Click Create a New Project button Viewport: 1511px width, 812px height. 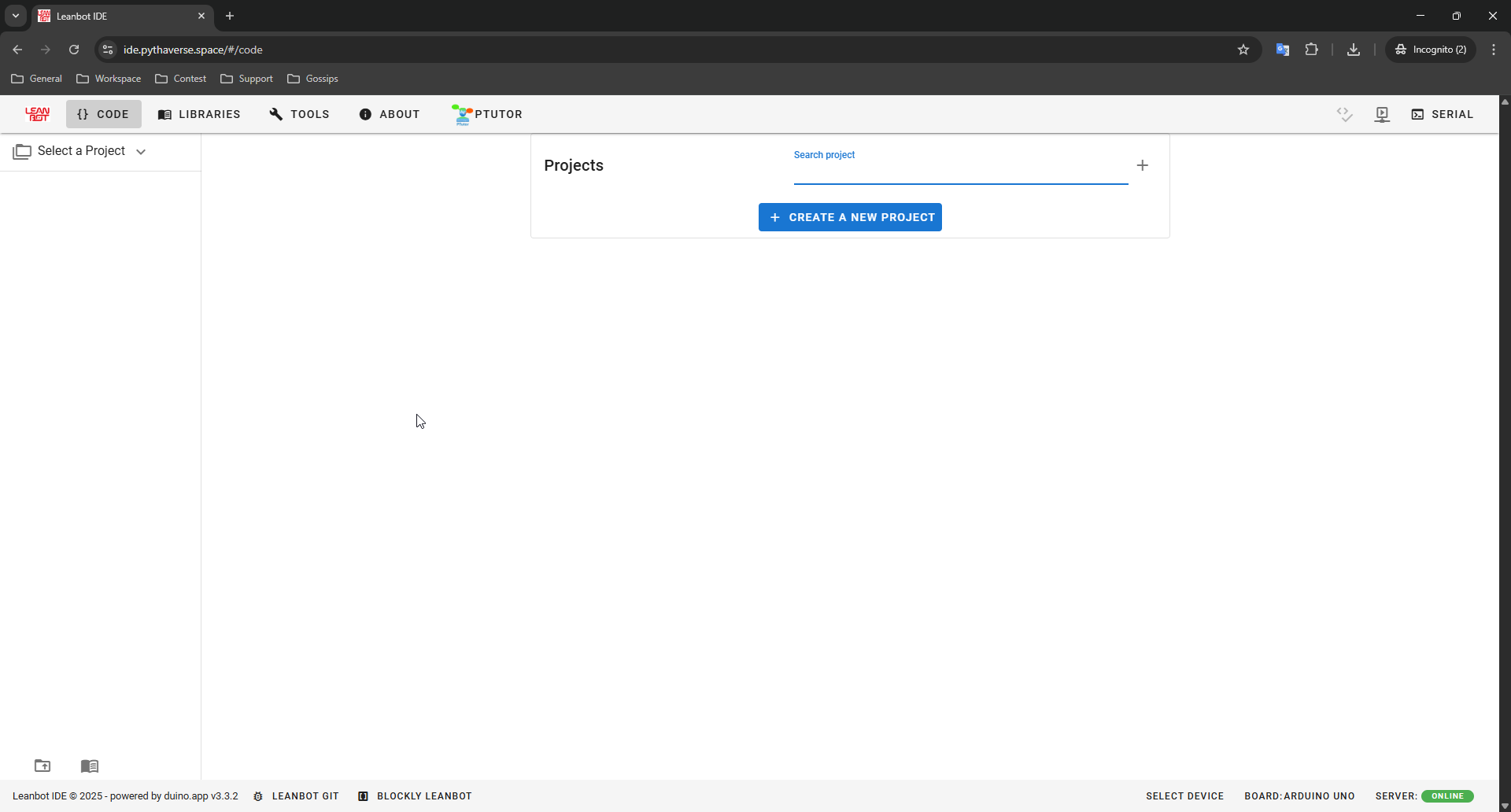click(x=850, y=217)
